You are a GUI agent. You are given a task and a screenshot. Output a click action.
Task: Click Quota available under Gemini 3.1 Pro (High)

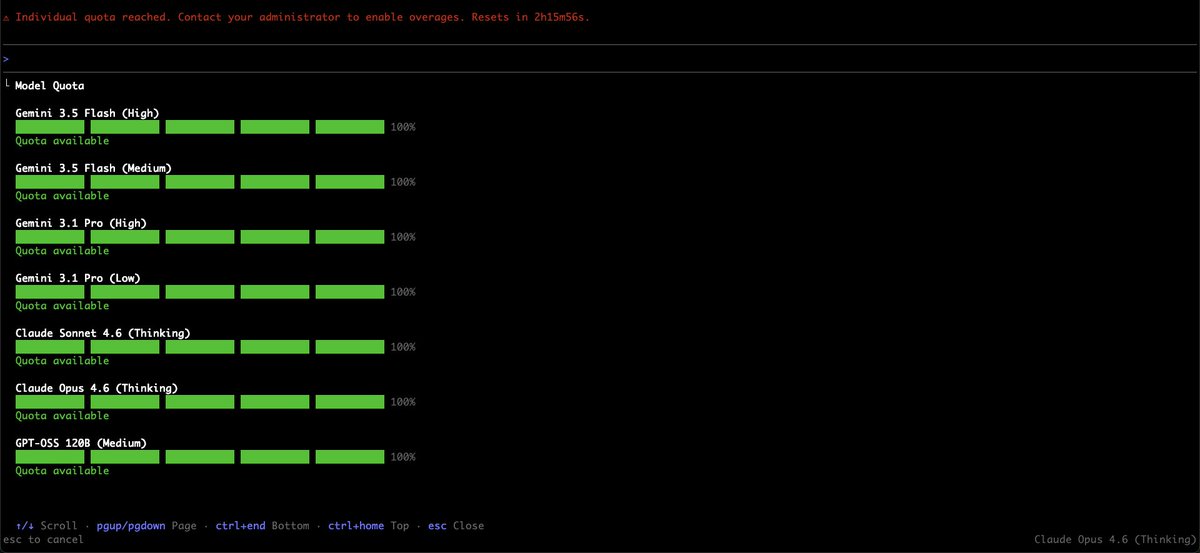[62, 251]
